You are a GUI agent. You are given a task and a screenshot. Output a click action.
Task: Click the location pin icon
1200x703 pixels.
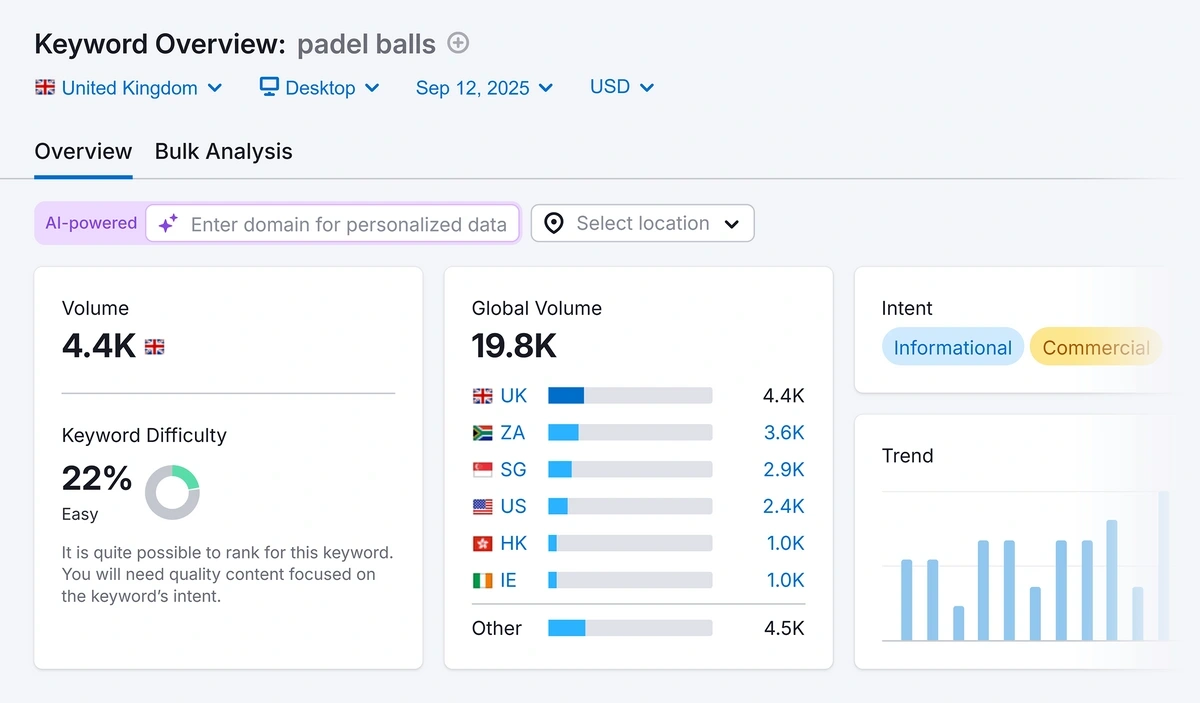pos(554,224)
